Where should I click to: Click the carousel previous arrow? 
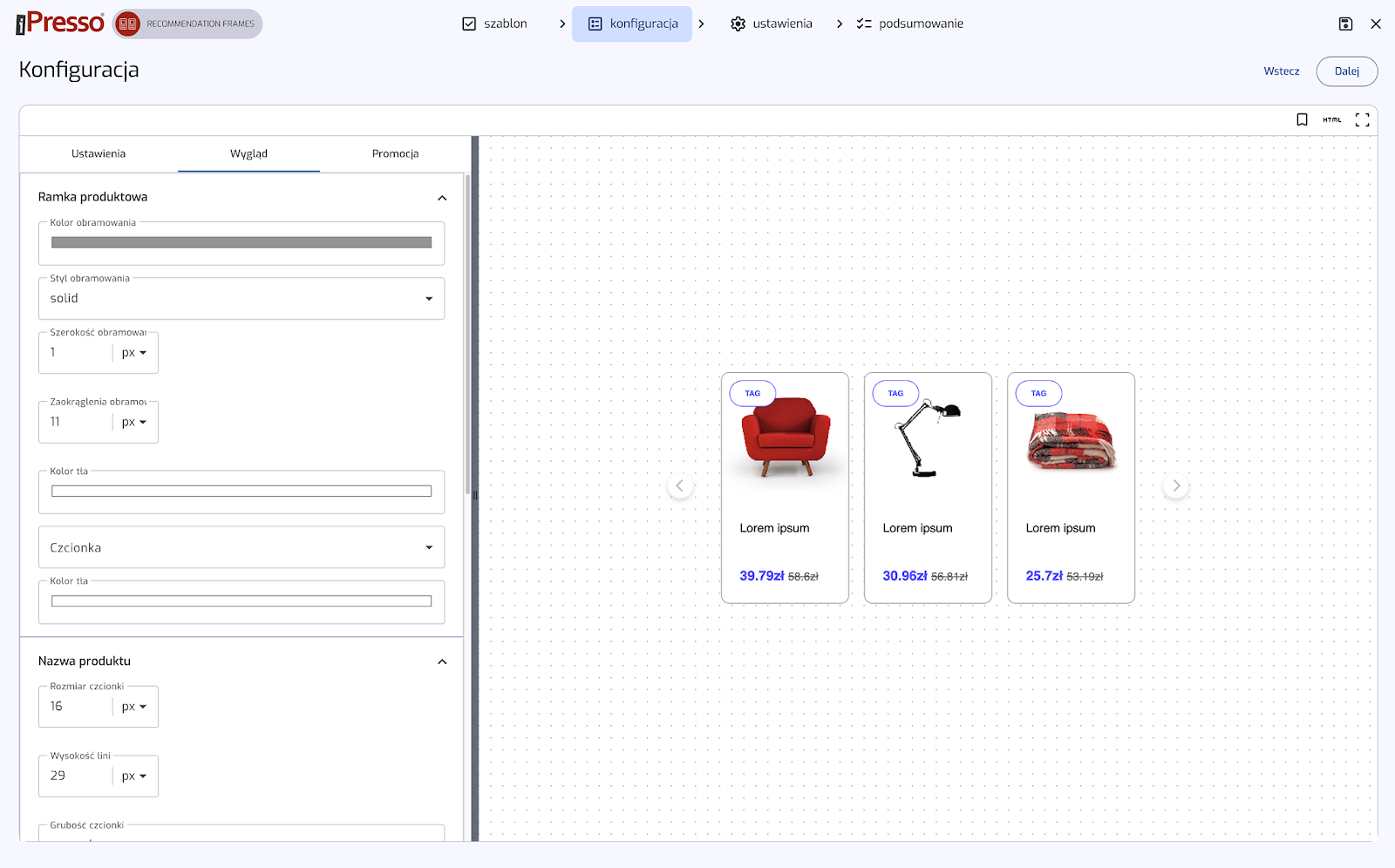click(x=680, y=486)
